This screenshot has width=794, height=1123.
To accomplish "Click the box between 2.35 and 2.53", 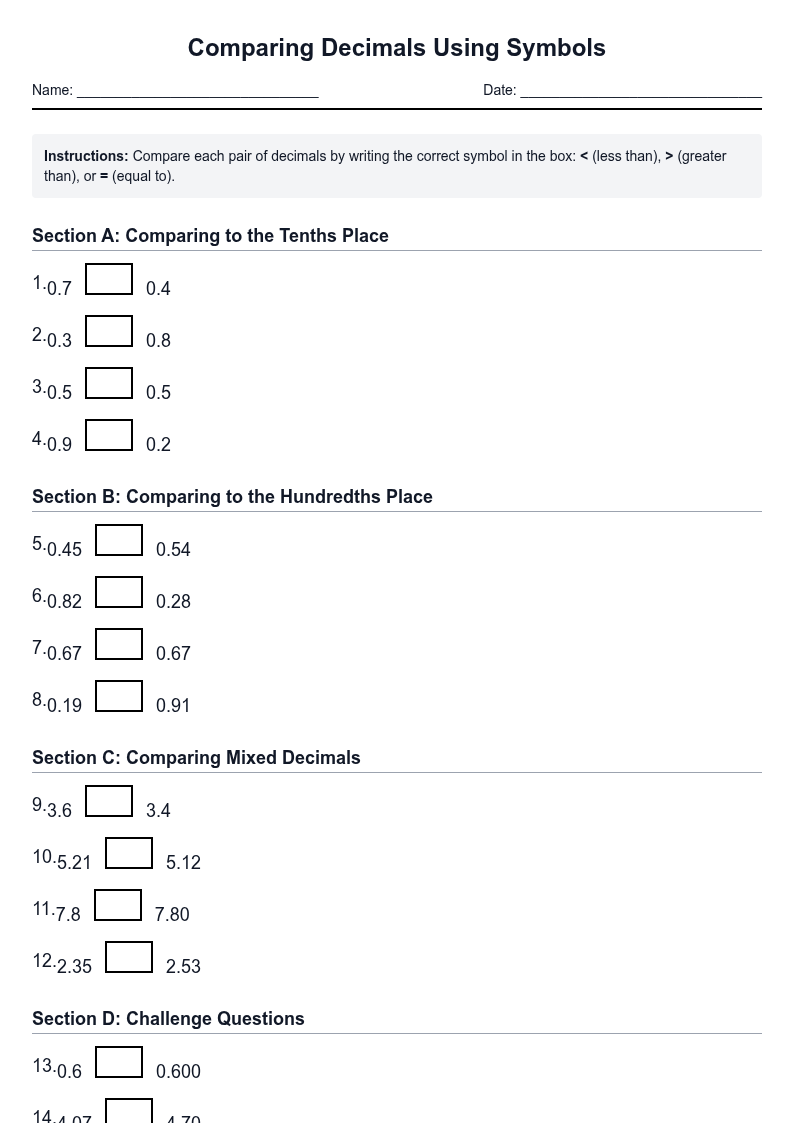I will click(x=129, y=957).
